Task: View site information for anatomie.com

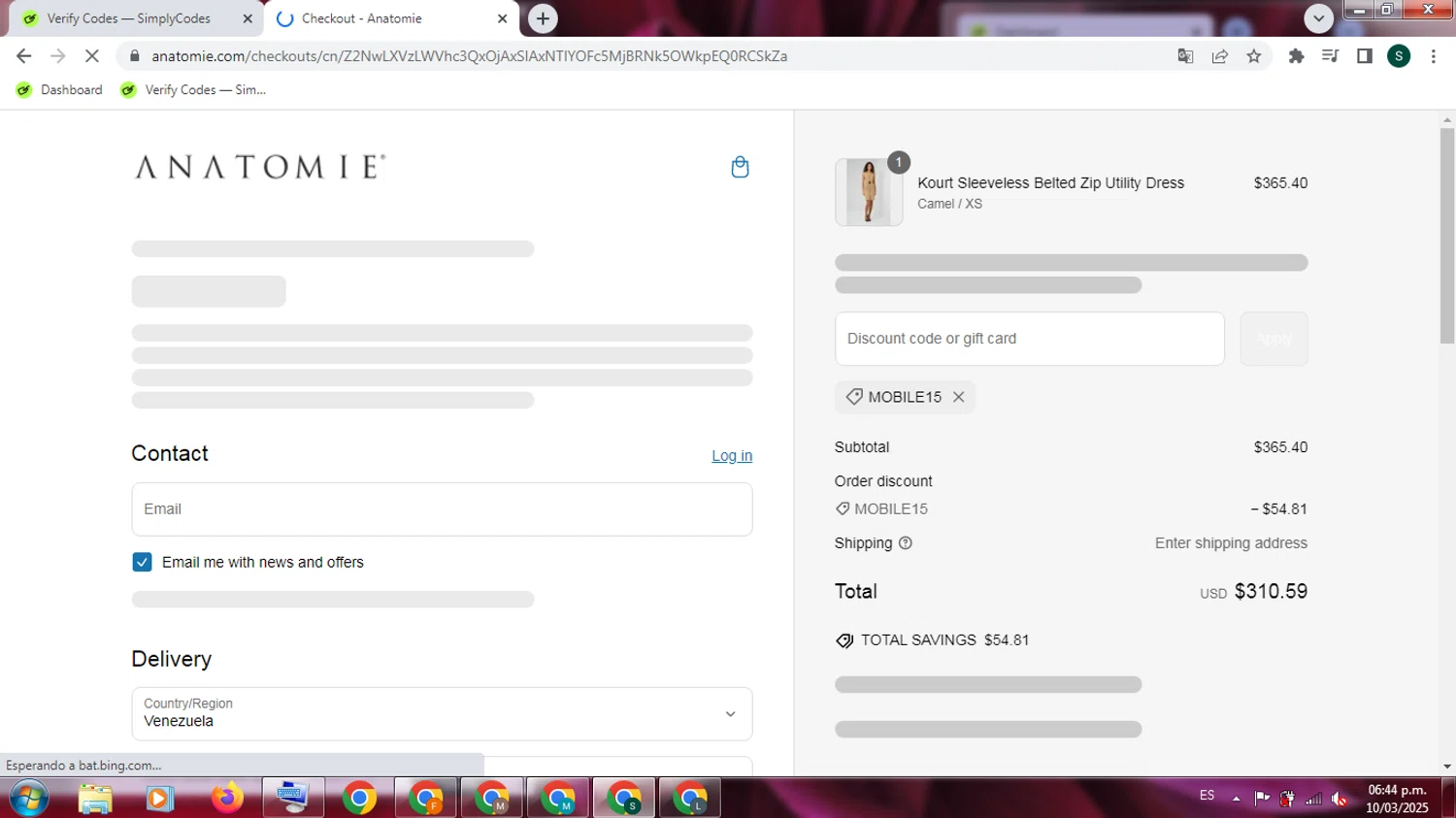Action: tap(134, 56)
